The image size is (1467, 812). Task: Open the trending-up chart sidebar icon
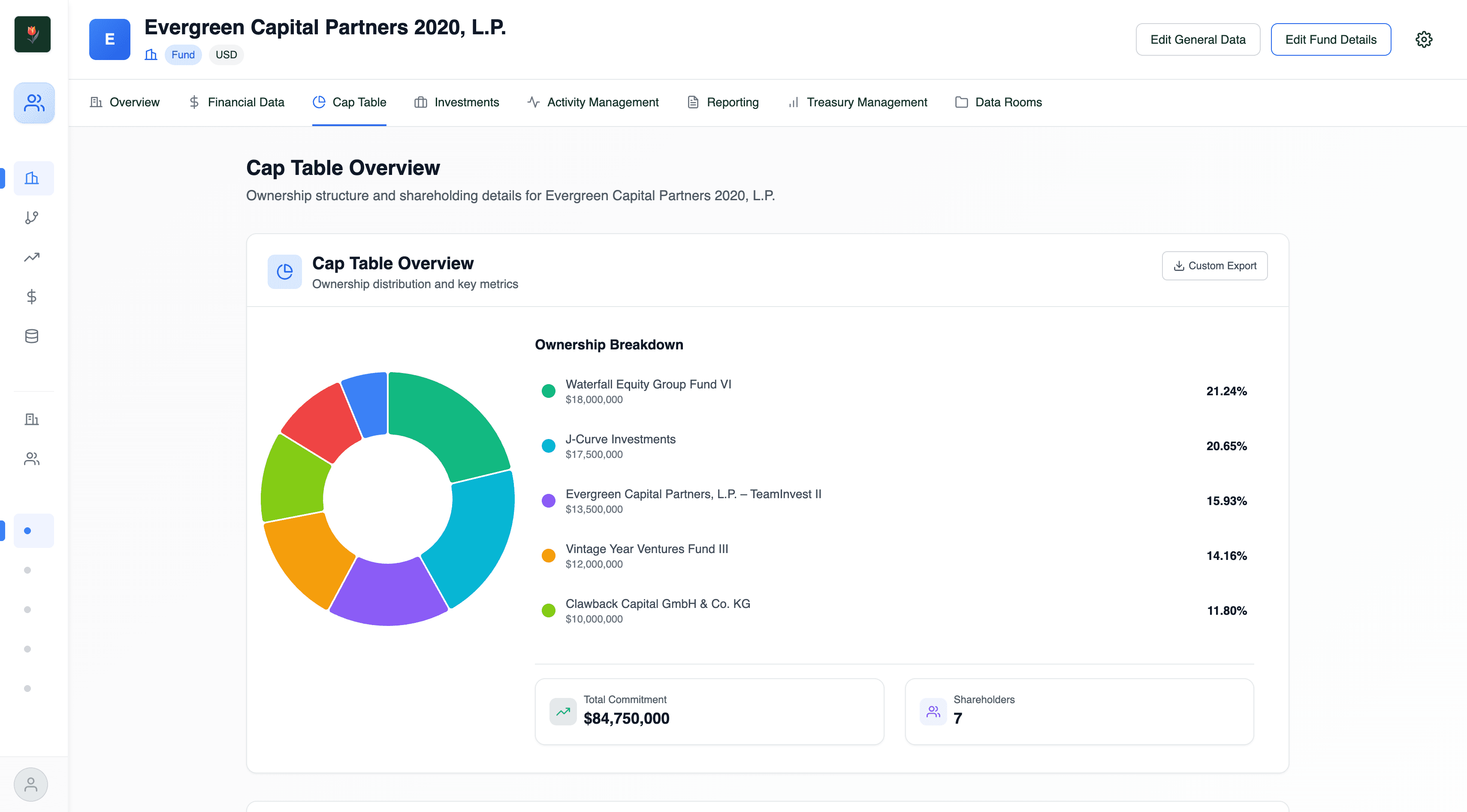(32, 257)
